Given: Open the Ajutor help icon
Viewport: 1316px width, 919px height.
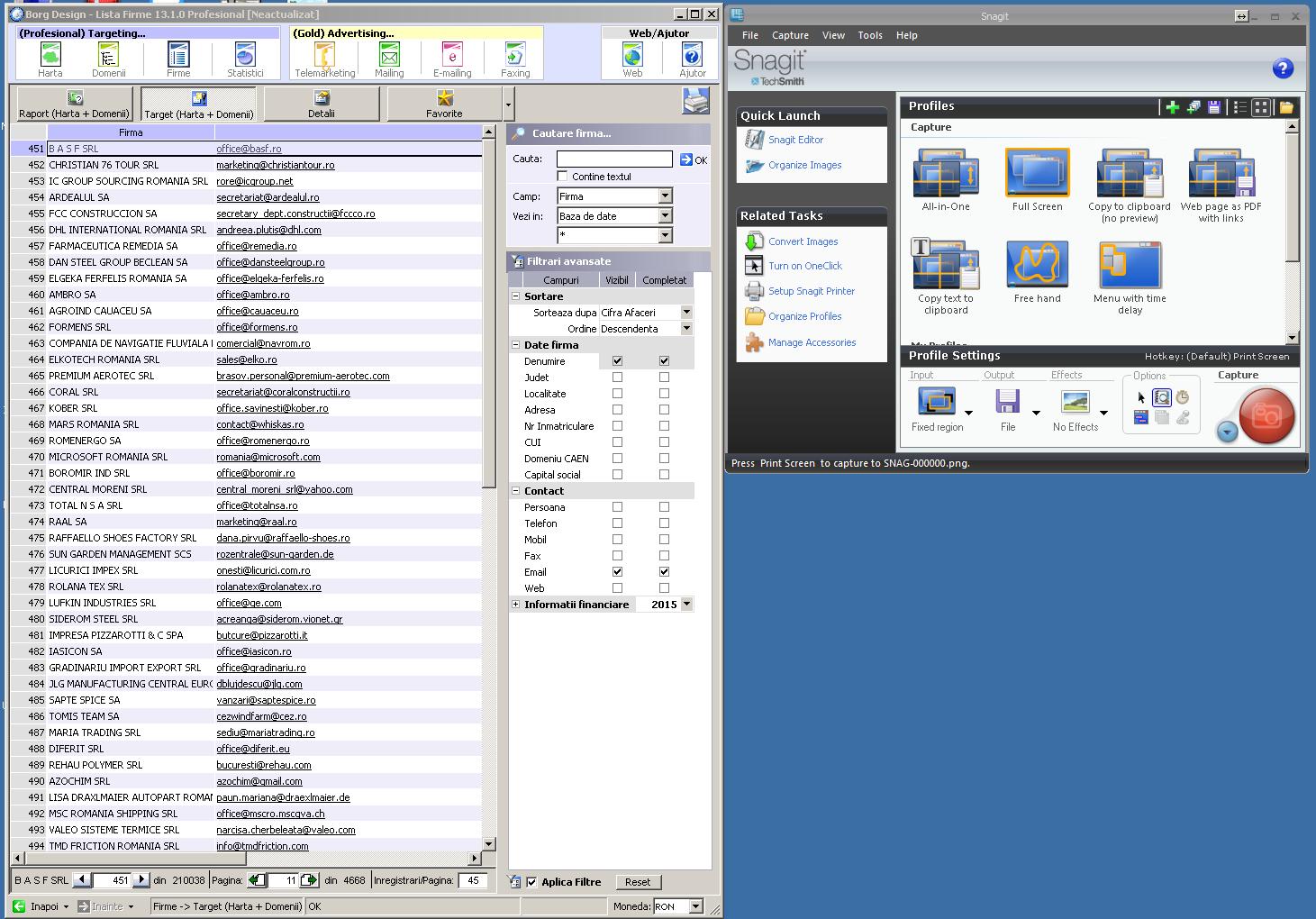Looking at the screenshot, I should (x=692, y=59).
